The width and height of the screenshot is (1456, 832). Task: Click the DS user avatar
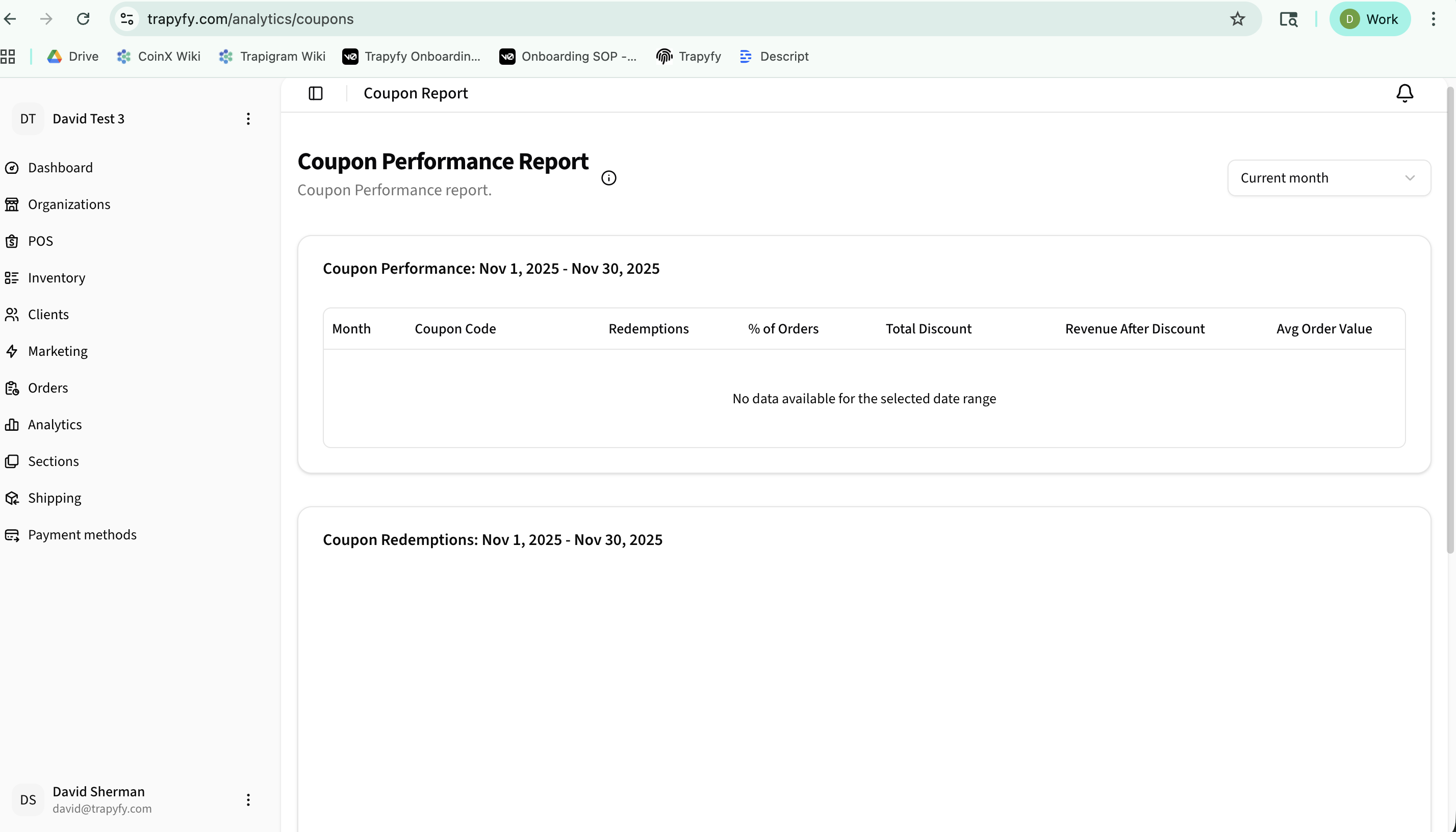pyautogui.click(x=28, y=799)
